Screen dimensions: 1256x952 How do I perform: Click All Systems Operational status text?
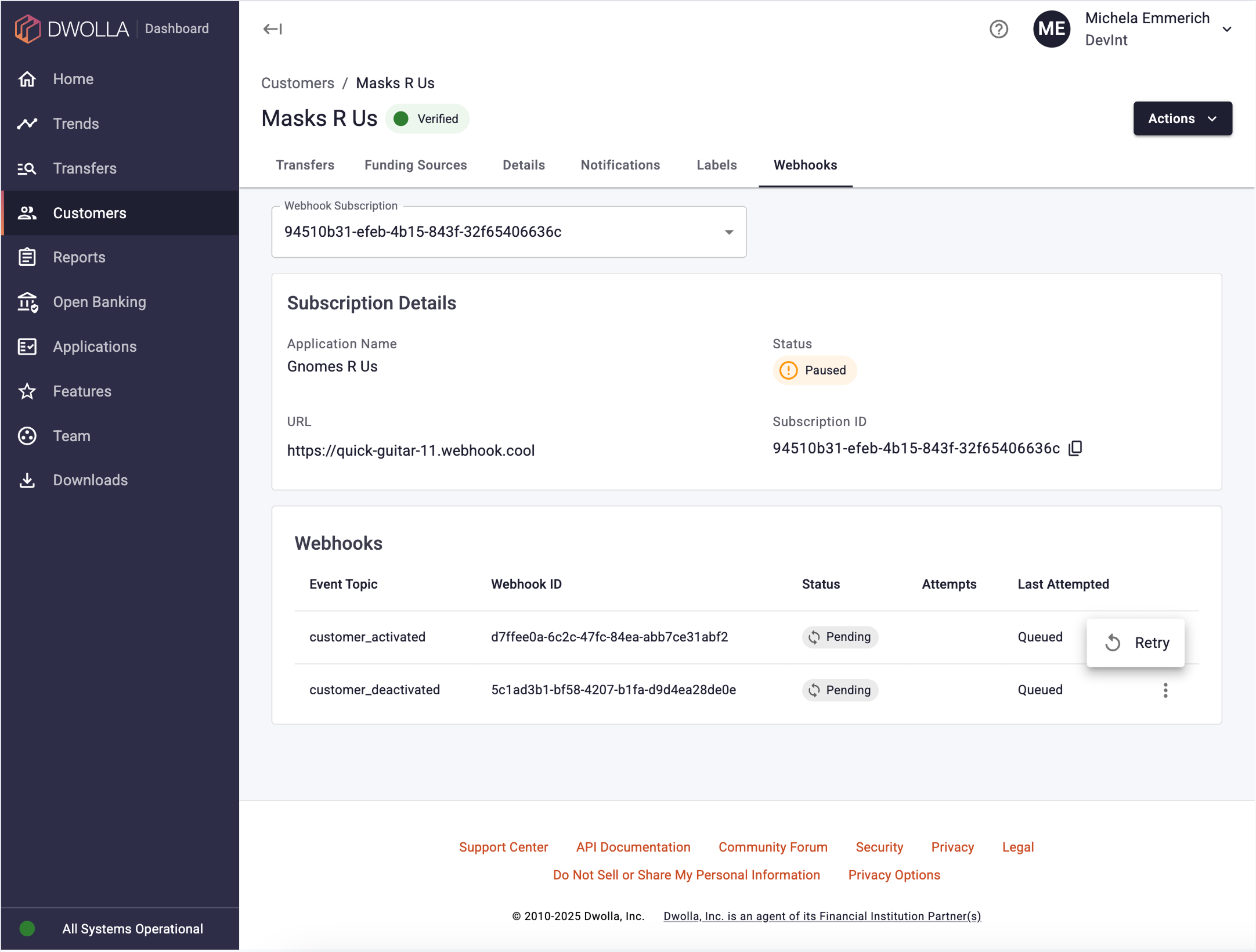click(133, 929)
